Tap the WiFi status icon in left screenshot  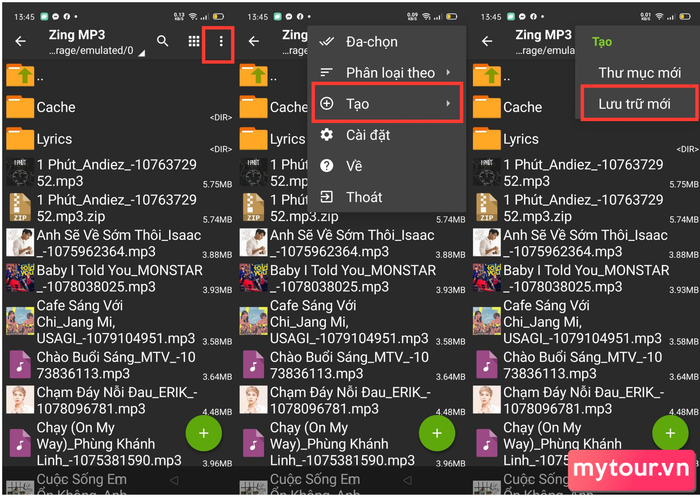(193, 17)
